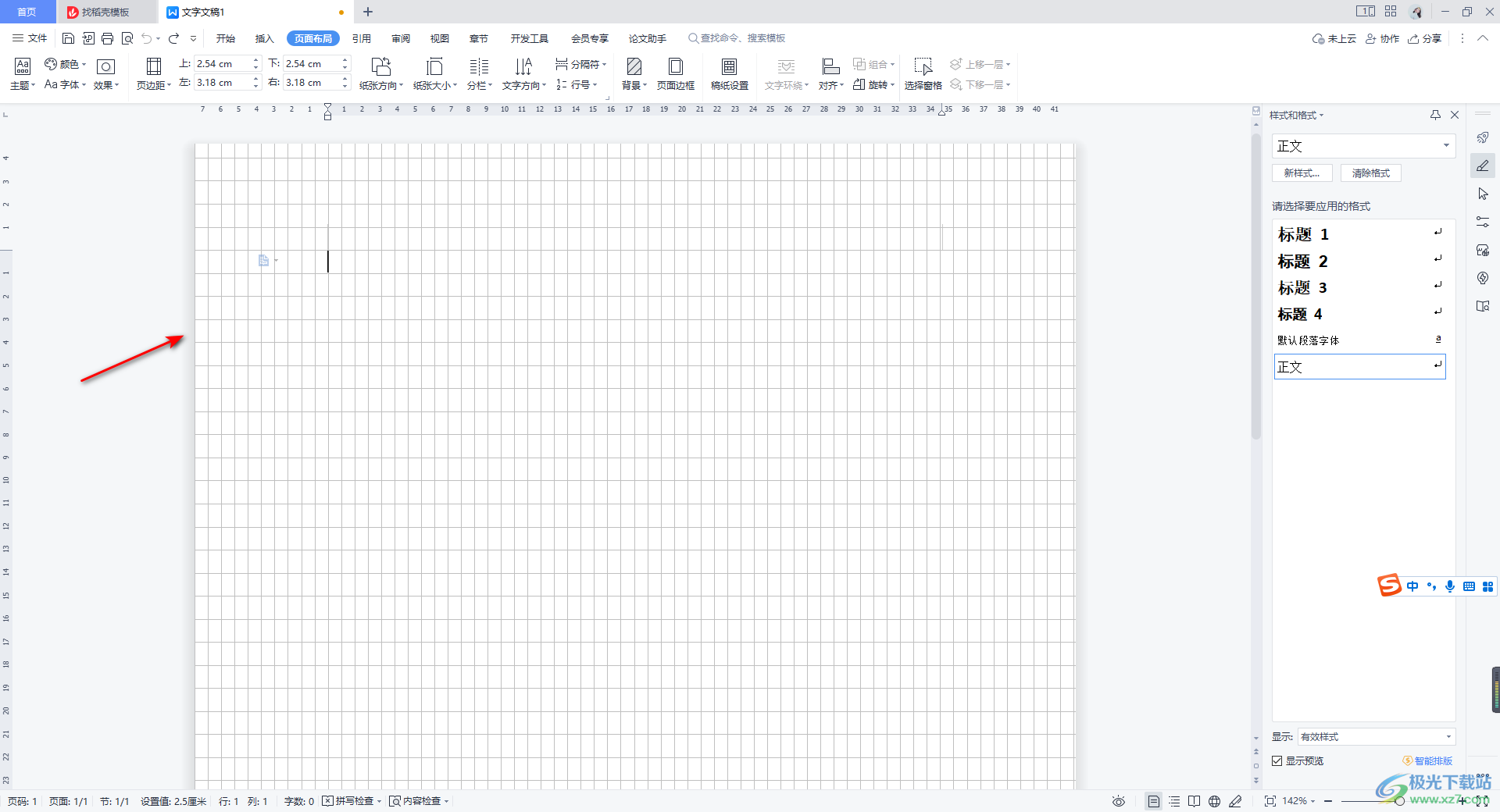The image size is (1500, 812).
Task: Open the 审阅 ribbon tab
Action: coord(401,38)
